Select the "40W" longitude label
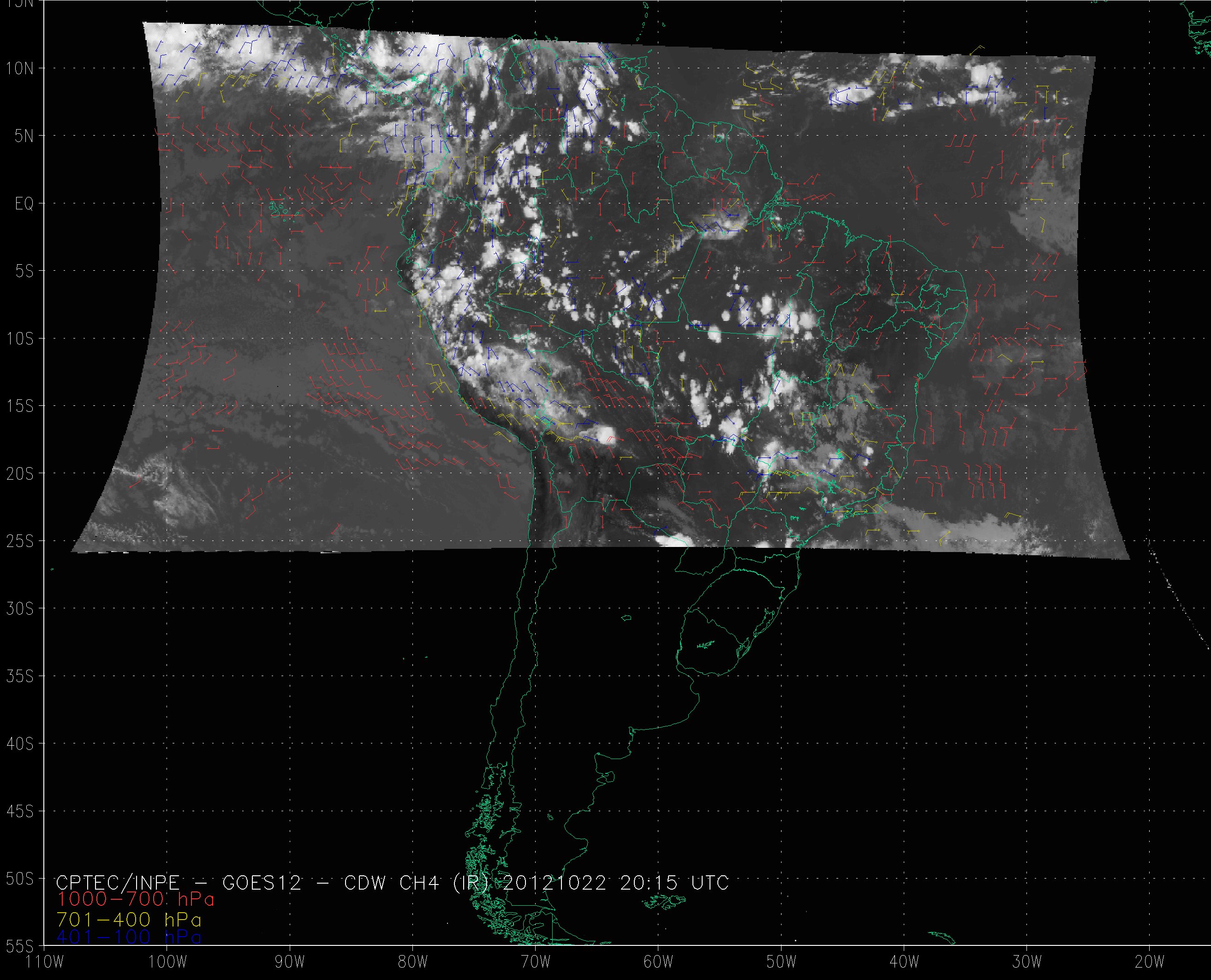Viewport: 1211px width, 980px height. (904, 962)
